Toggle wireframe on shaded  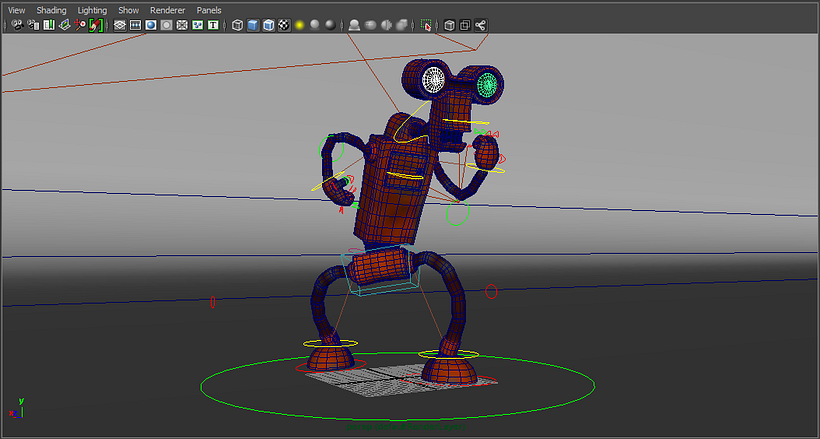269,25
